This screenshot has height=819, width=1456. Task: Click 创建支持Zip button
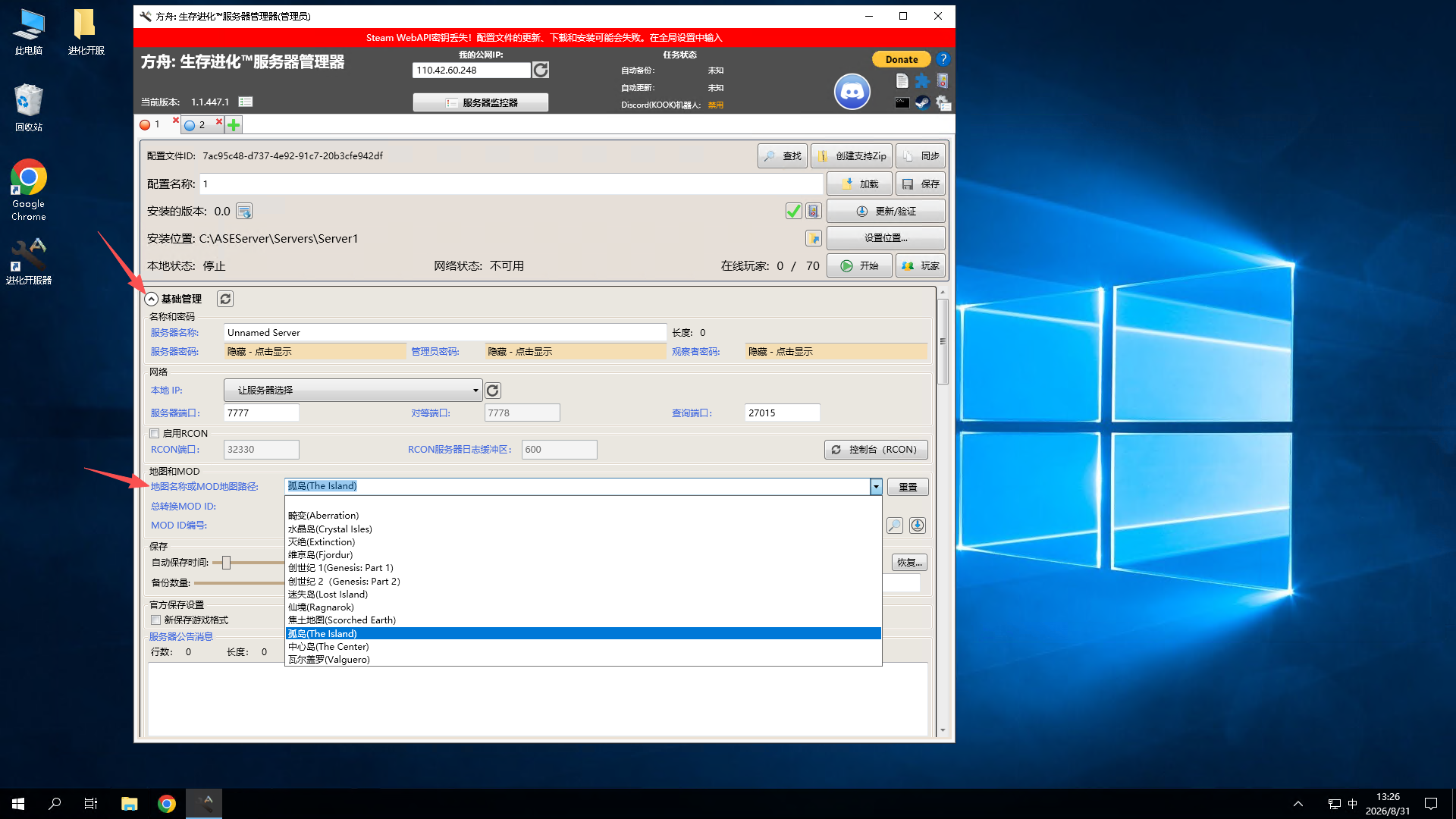[x=852, y=156]
